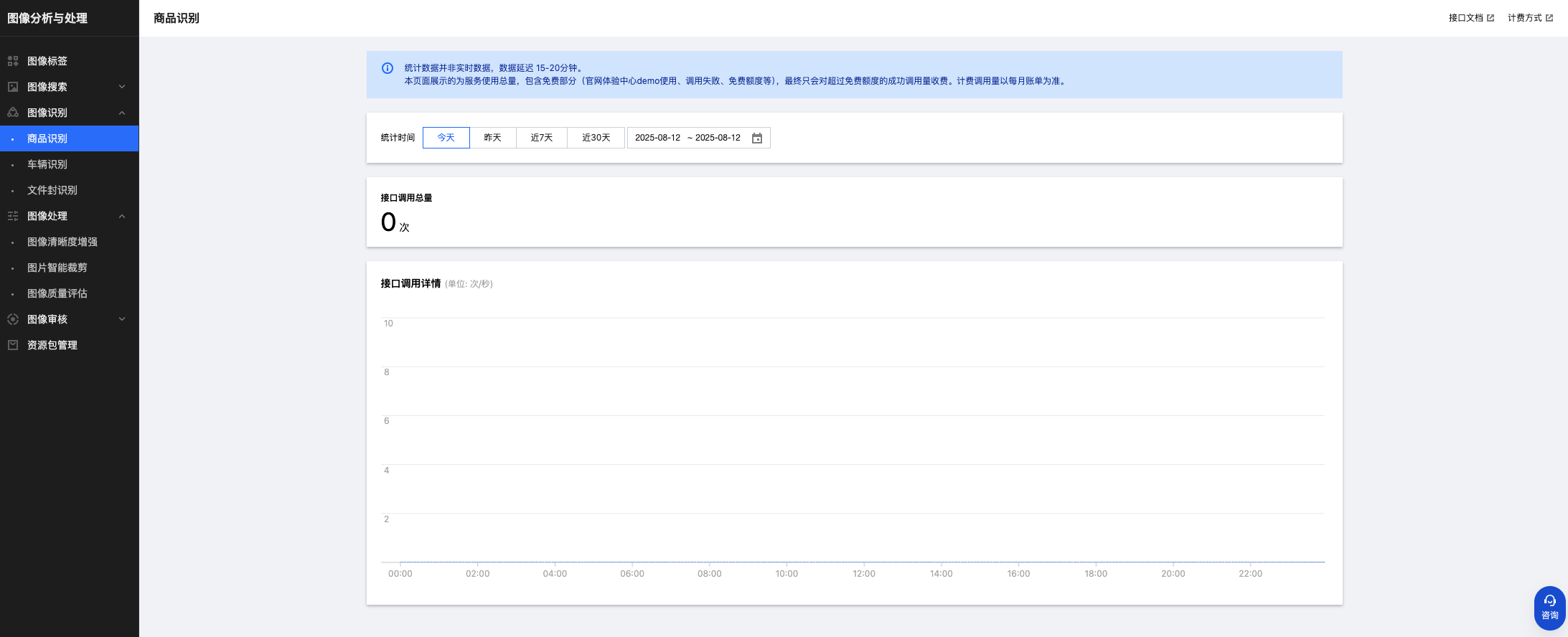Switch statistics to 近30天
The height and width of the screenshot is (637, 1568).
(x=596, y=138)
